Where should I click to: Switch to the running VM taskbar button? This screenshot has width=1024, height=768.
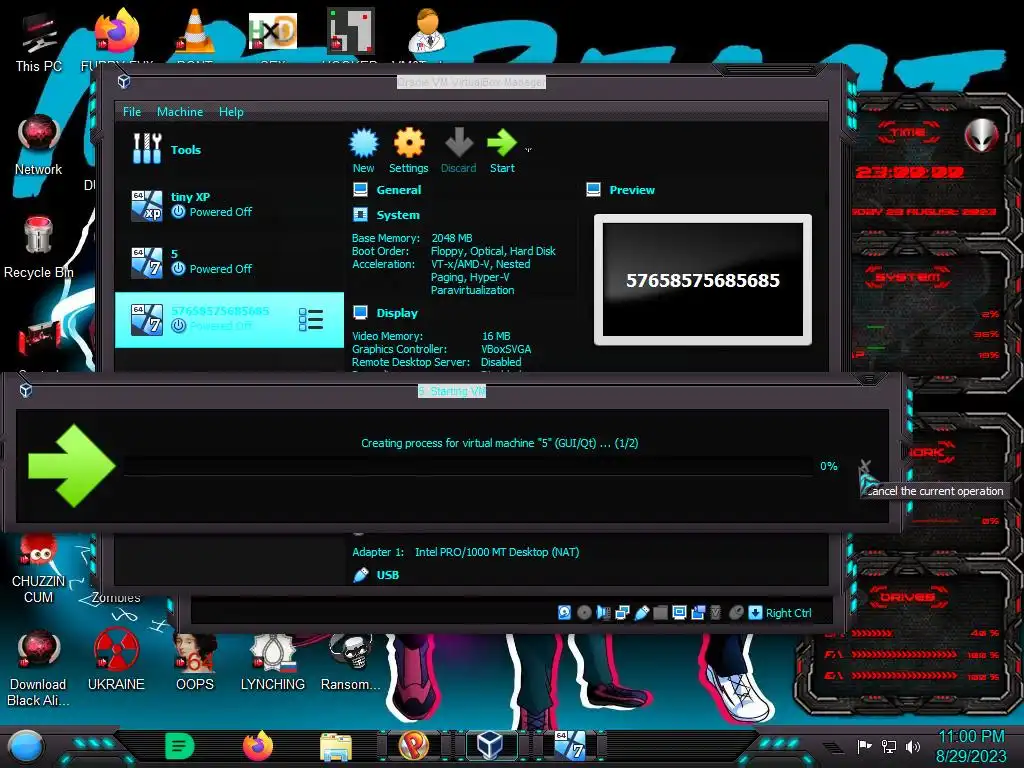[x=569, y=746]
